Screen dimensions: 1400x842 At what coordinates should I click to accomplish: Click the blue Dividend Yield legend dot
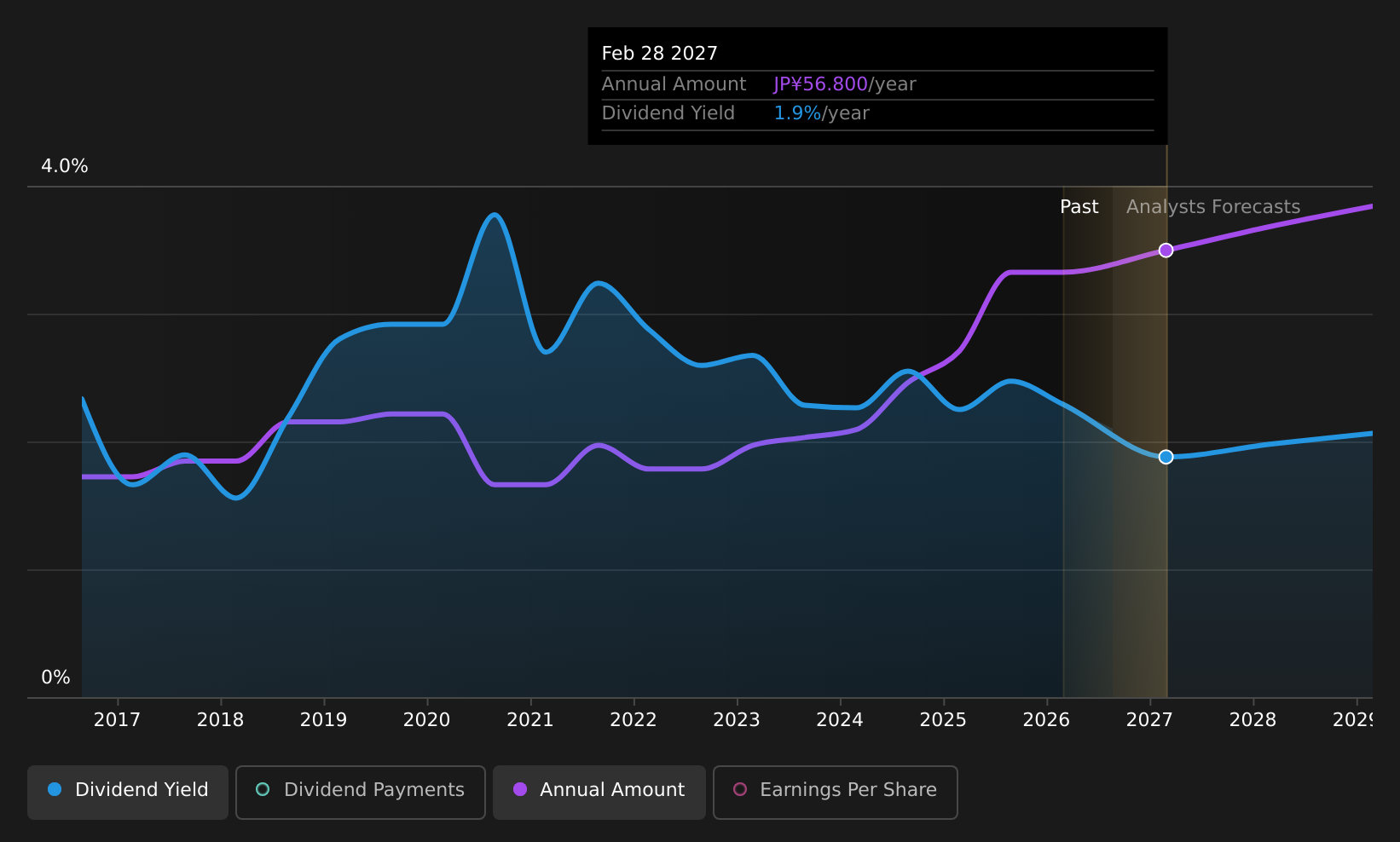click(55, 789)
